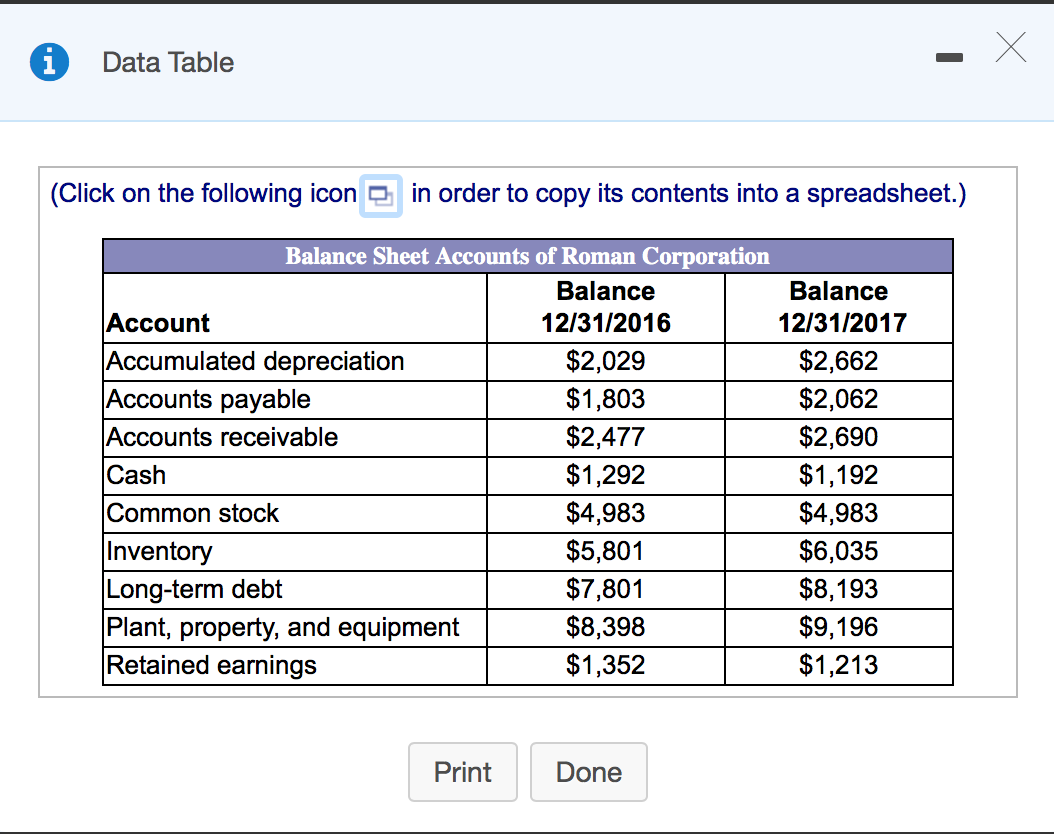Click the 'Click on the following icon' text
1054x834 pixels.
tap(204, 194)
